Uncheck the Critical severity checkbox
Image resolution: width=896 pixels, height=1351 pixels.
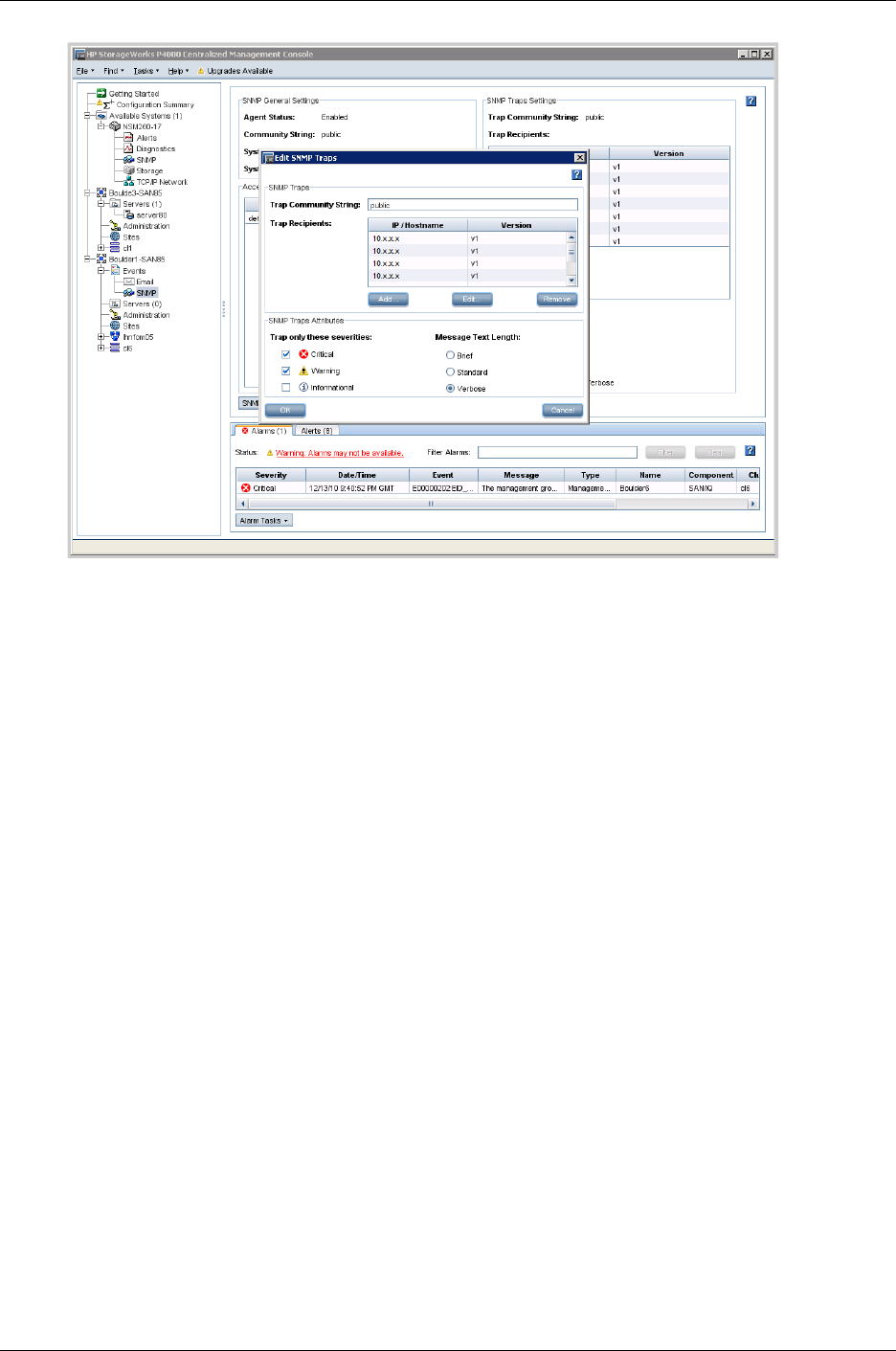pos(285,354)
